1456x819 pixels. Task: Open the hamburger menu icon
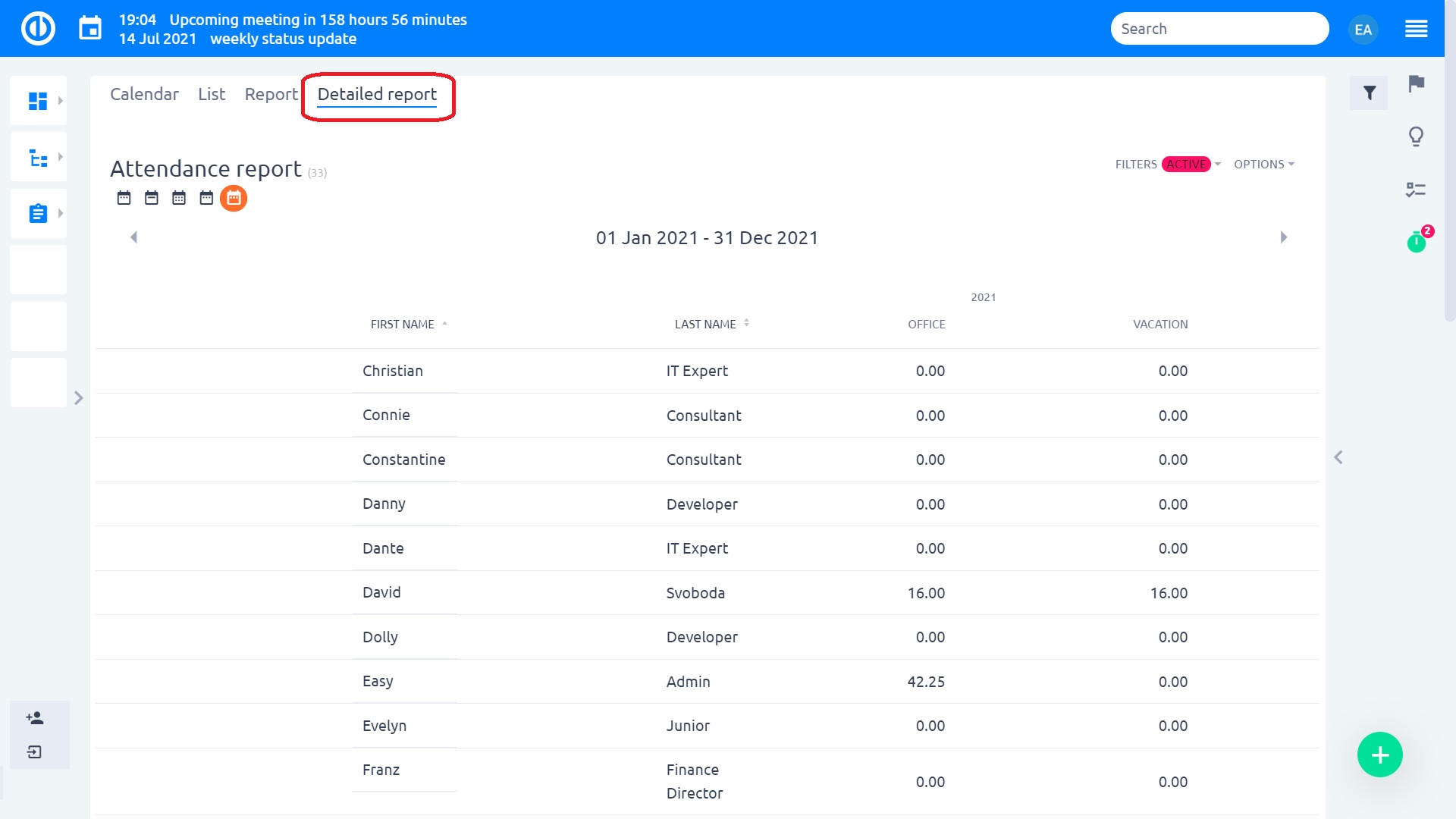(1416, 30)
